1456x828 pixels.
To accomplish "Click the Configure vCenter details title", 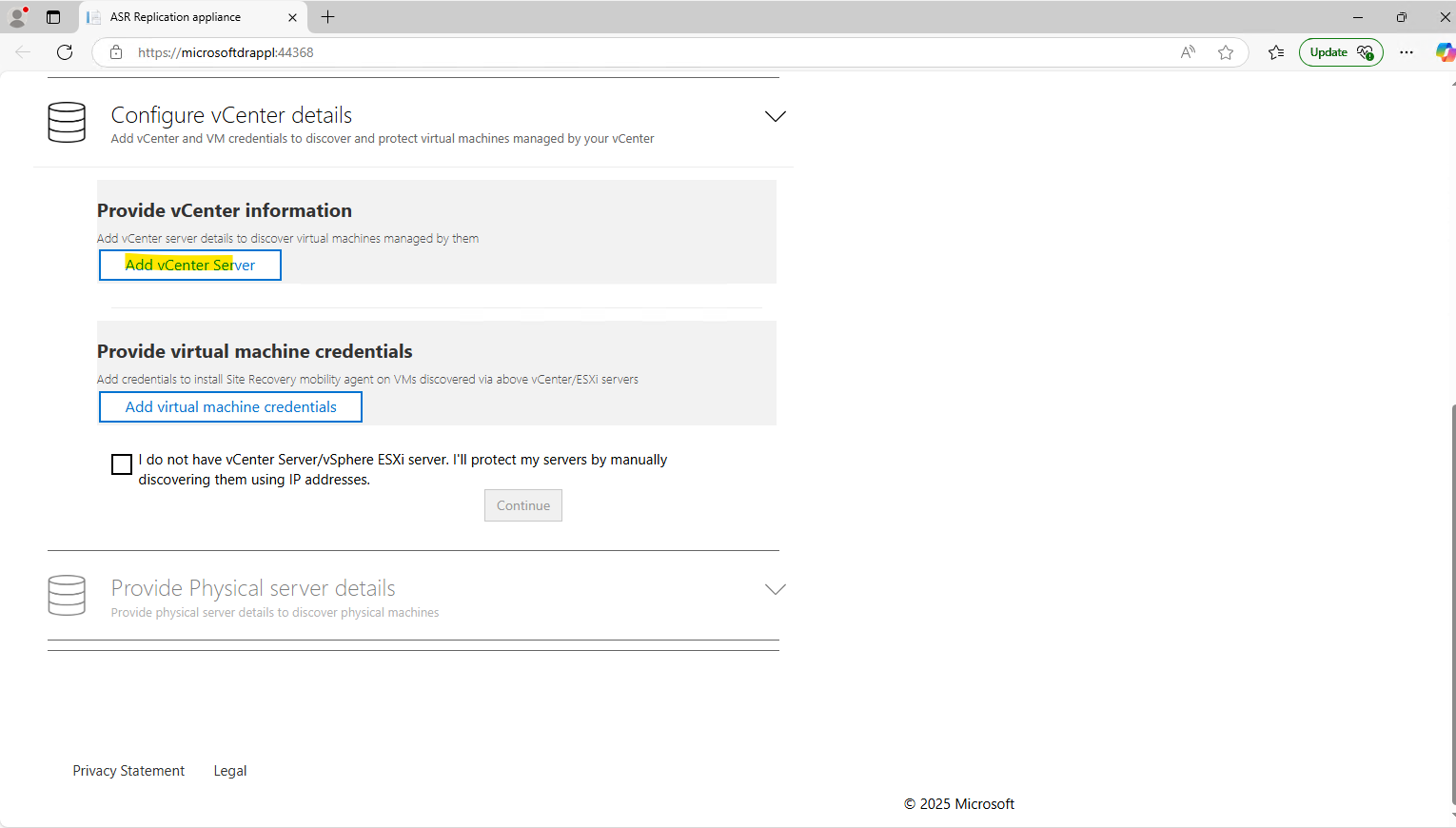I will click(231, 115).
